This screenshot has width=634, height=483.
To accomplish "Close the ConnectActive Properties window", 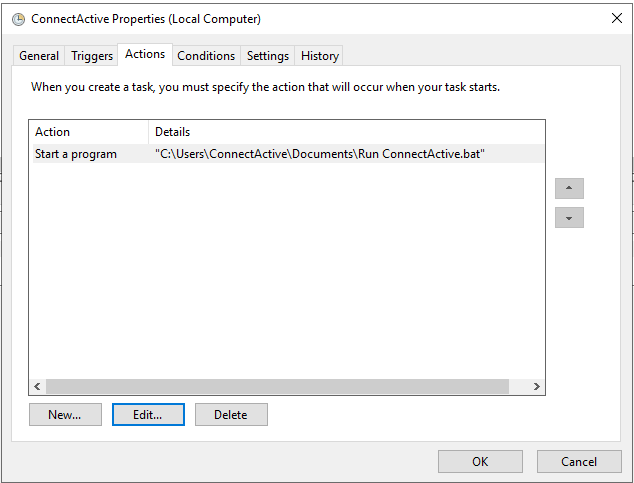I will click(617, 18).
